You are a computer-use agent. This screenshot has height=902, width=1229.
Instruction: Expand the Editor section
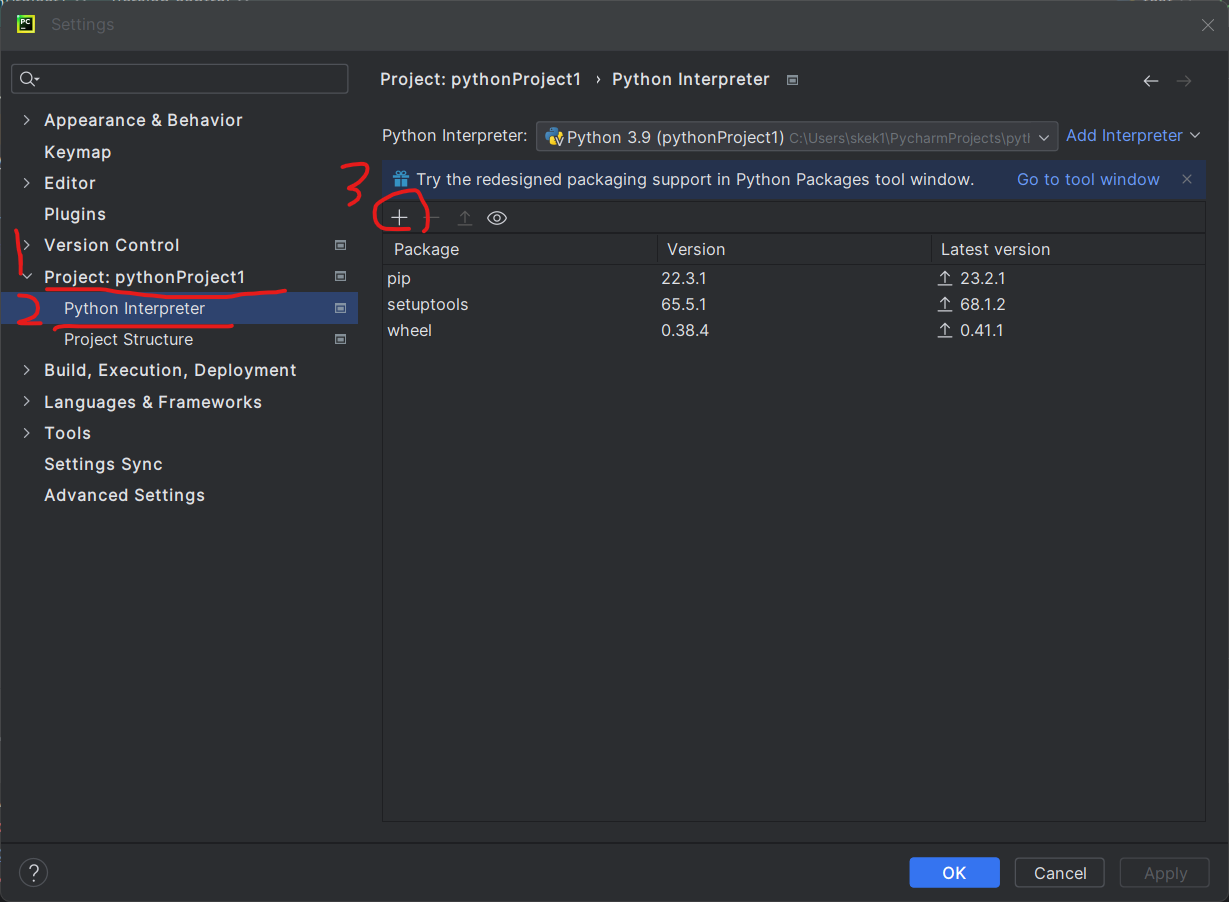(x=26, y=183)
